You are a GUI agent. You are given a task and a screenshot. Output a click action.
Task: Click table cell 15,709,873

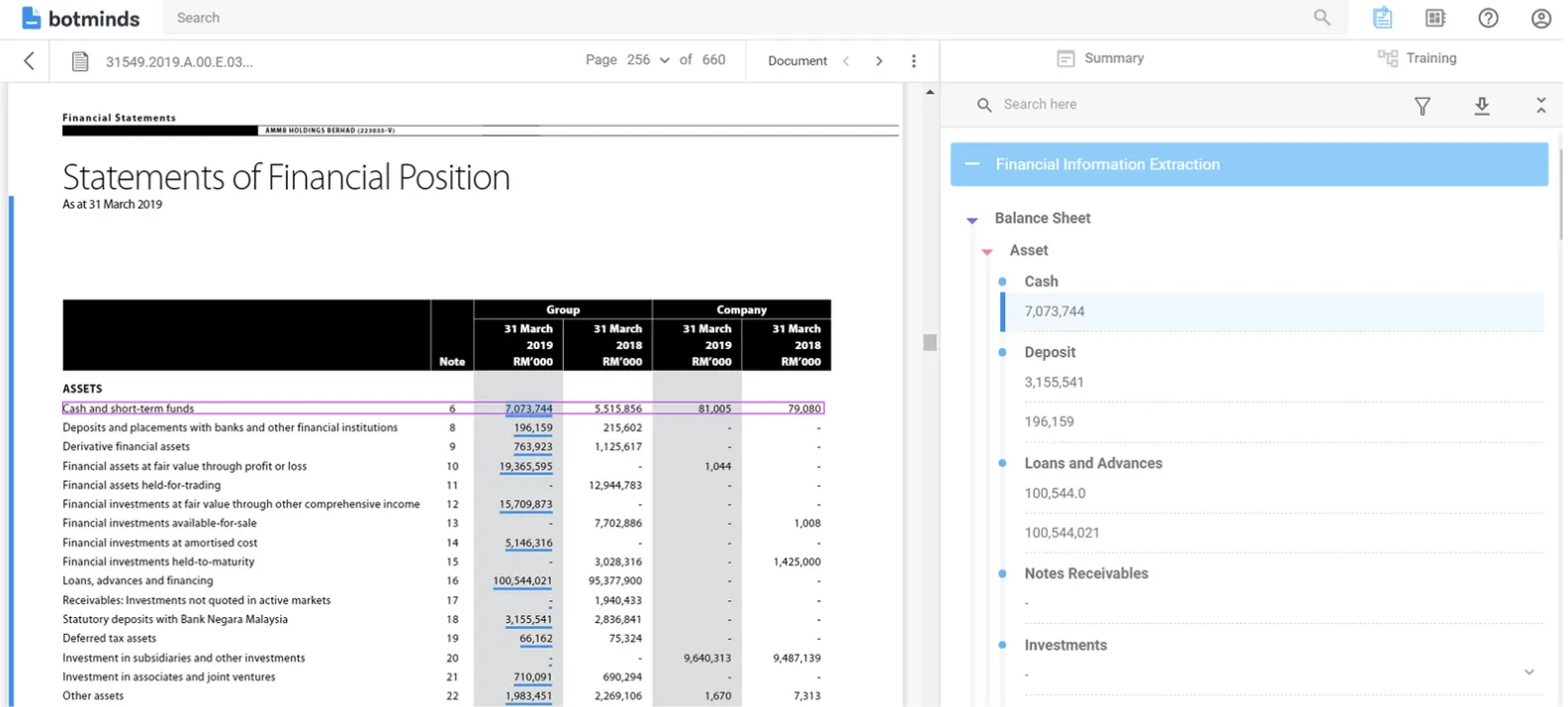point(525,504)
